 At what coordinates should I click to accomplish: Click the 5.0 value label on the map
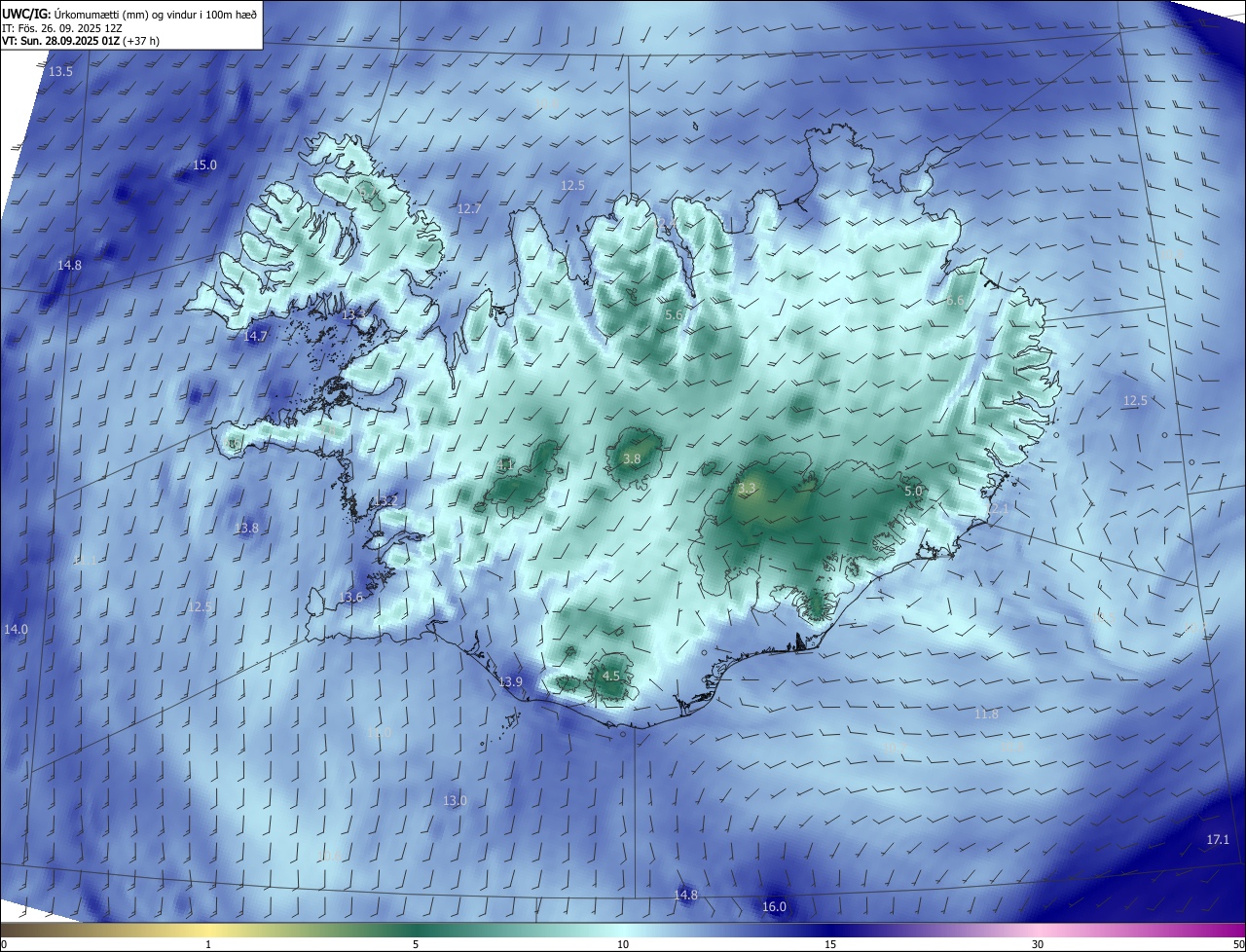point(913,493)
